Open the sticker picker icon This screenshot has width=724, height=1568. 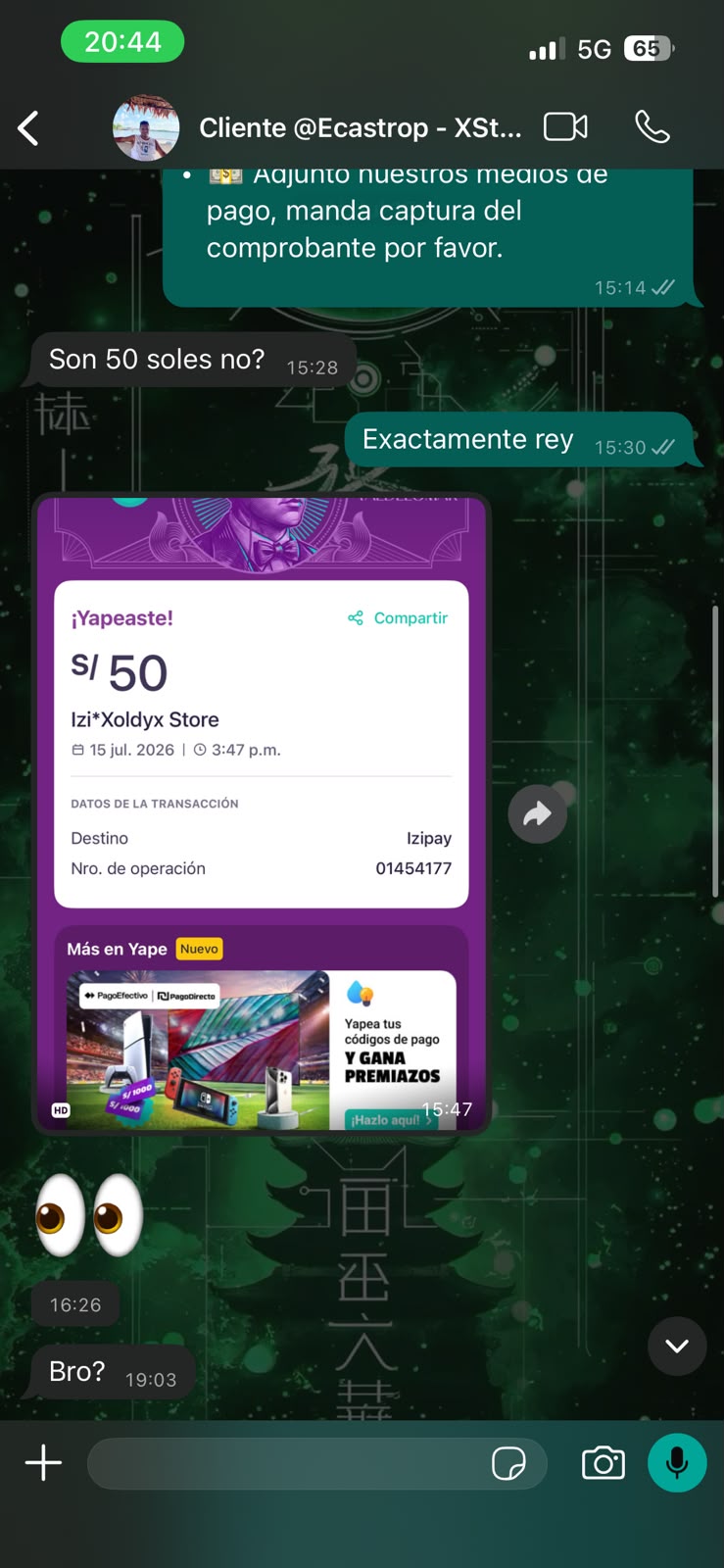508,1464
